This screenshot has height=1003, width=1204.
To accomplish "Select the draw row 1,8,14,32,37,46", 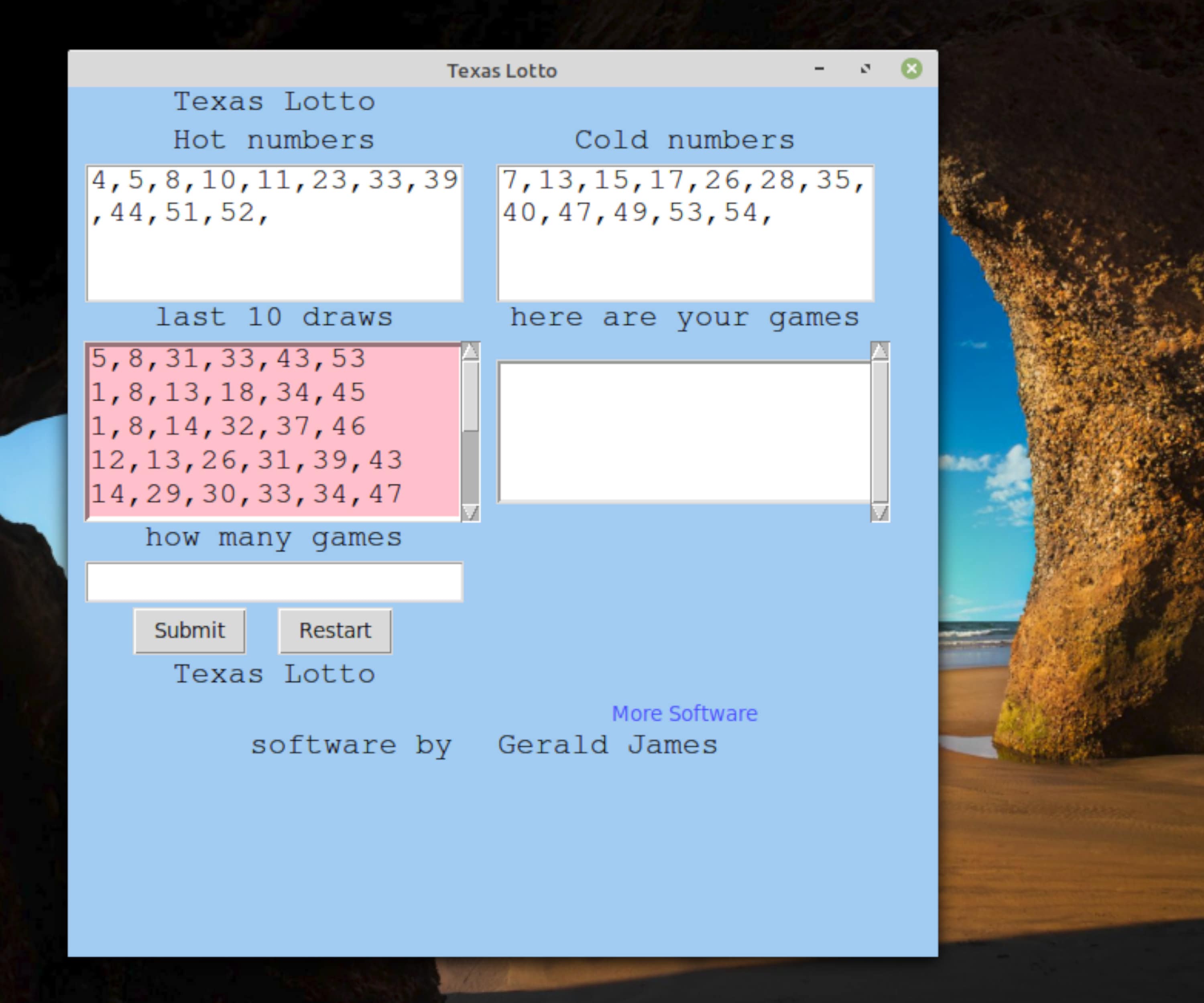I will coord(228,426).
